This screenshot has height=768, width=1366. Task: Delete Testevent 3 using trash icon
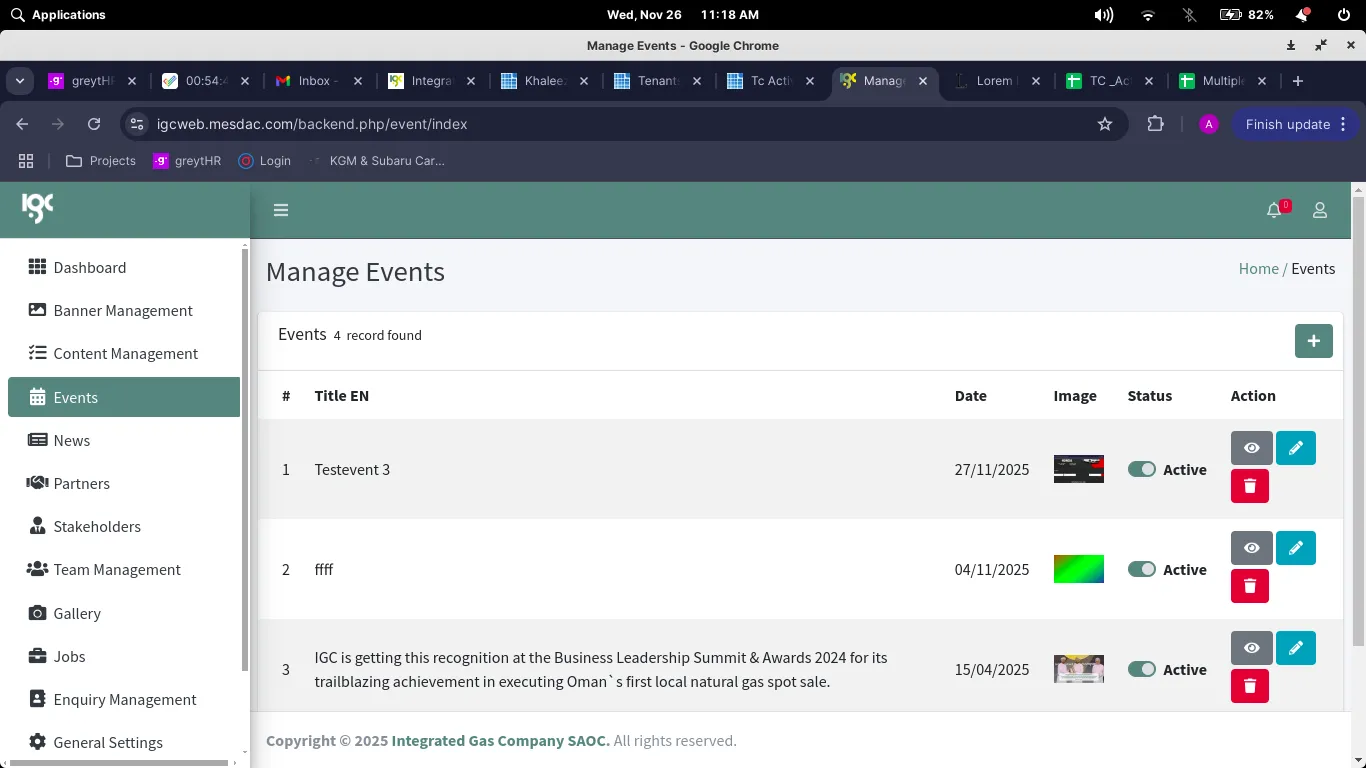click(1249, 486)
